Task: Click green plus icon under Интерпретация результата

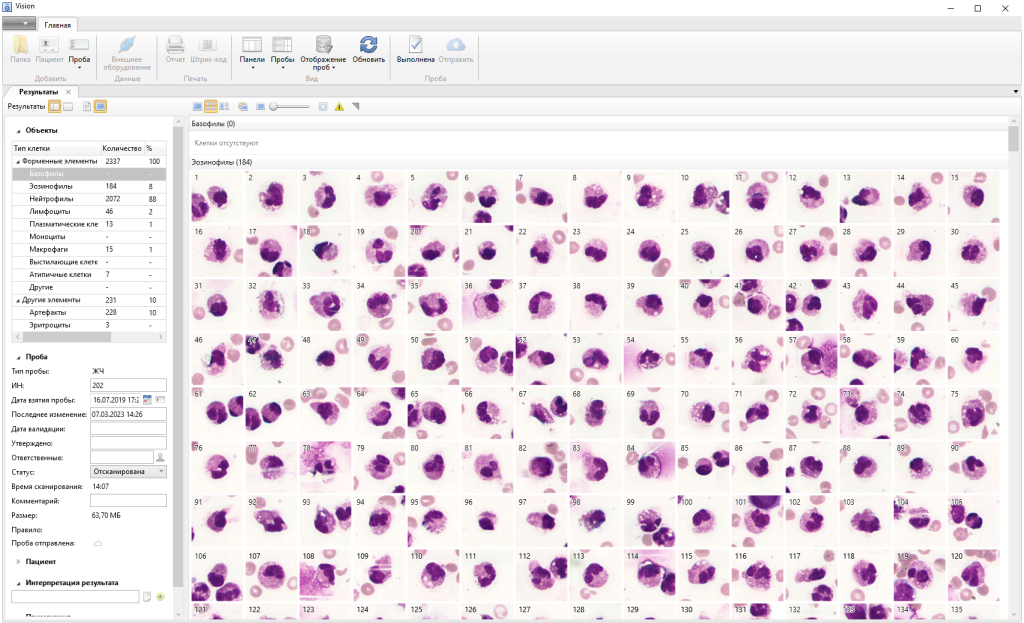Action: pos(160,597)
